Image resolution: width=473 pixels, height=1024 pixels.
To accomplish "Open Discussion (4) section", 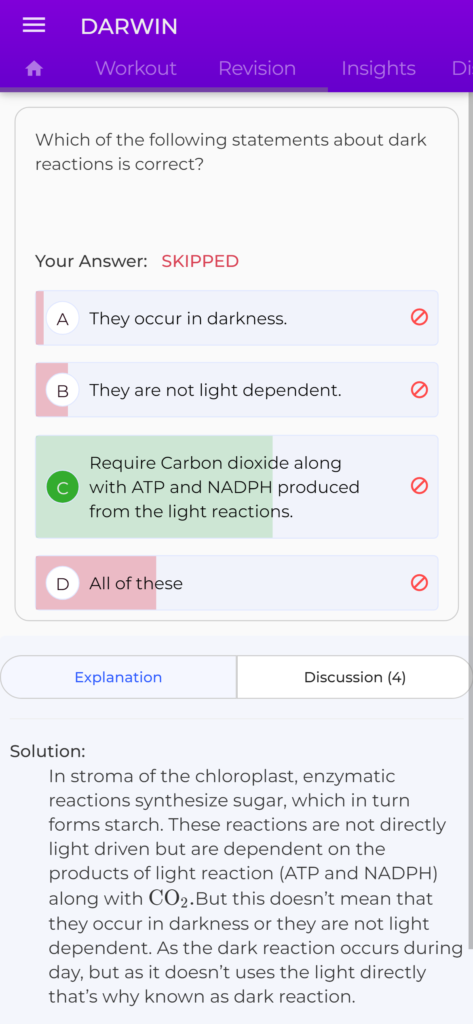I will 355,677.
